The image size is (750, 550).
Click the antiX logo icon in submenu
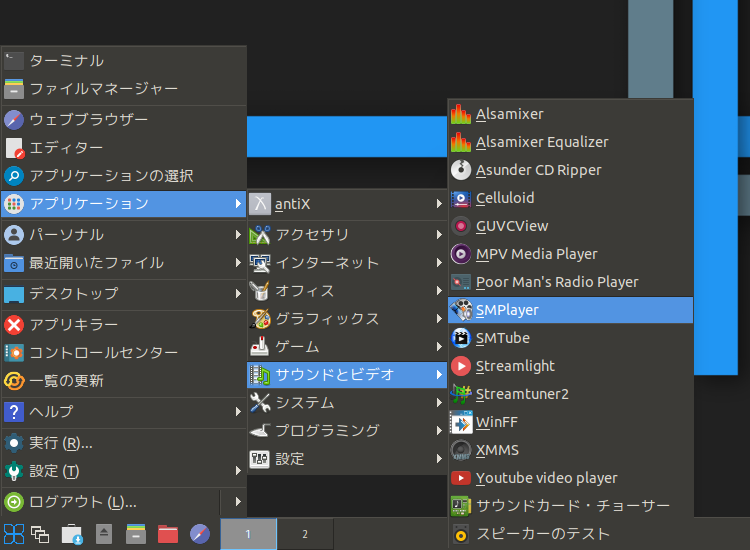(260, 204)
